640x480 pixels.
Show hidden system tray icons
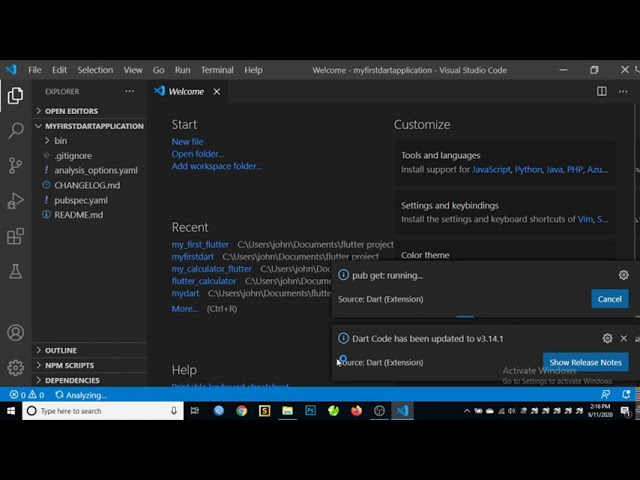[x=467, y=411]
